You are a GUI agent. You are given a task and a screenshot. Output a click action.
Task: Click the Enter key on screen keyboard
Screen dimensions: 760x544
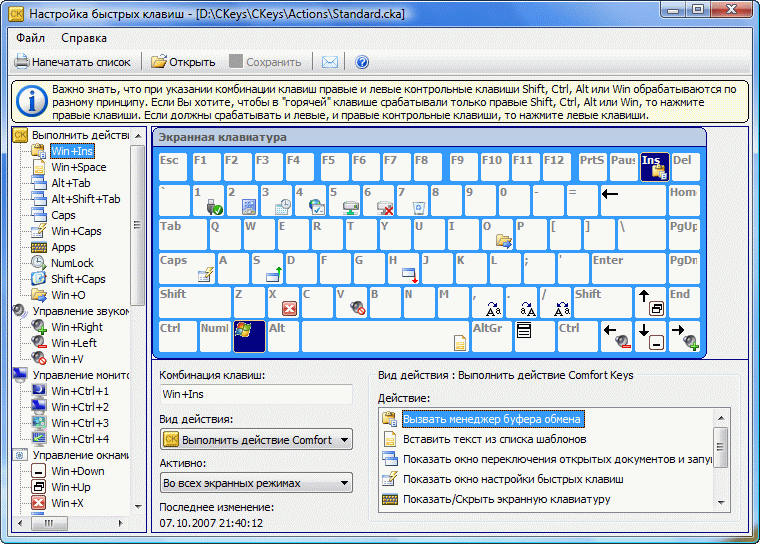click(628, 269)
